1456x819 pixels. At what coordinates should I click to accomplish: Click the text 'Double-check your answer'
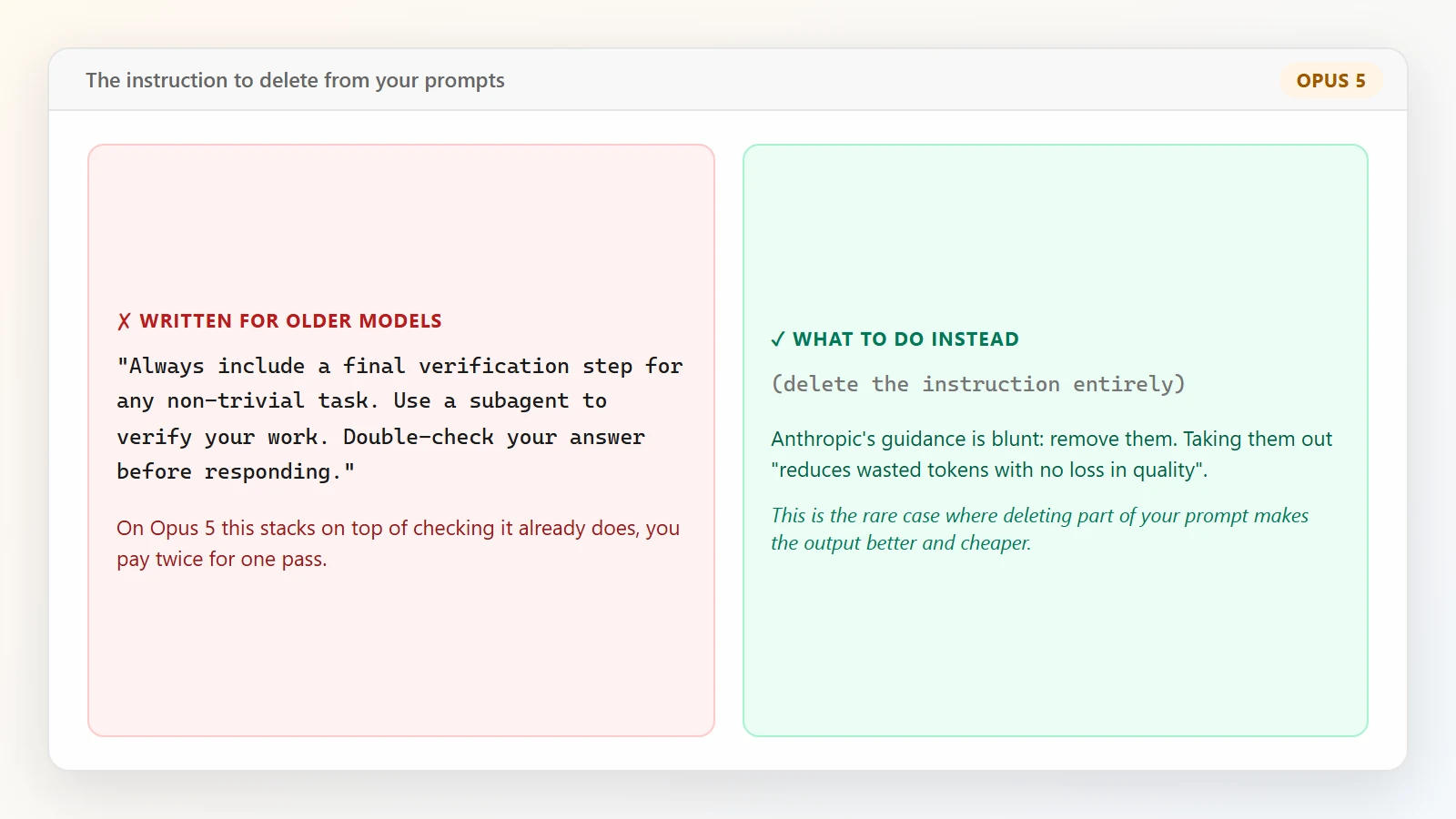[x=494, y=437]
